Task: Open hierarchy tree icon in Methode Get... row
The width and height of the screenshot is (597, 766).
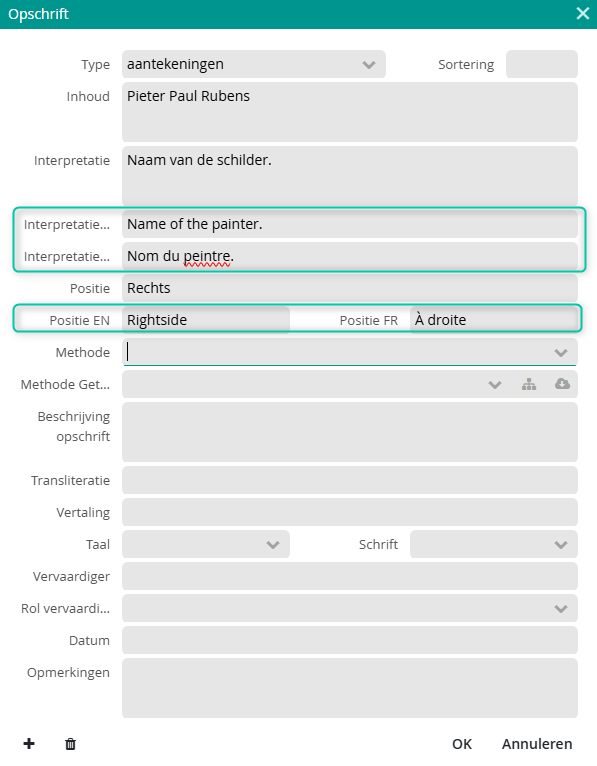Action: (x=529, y=384)
